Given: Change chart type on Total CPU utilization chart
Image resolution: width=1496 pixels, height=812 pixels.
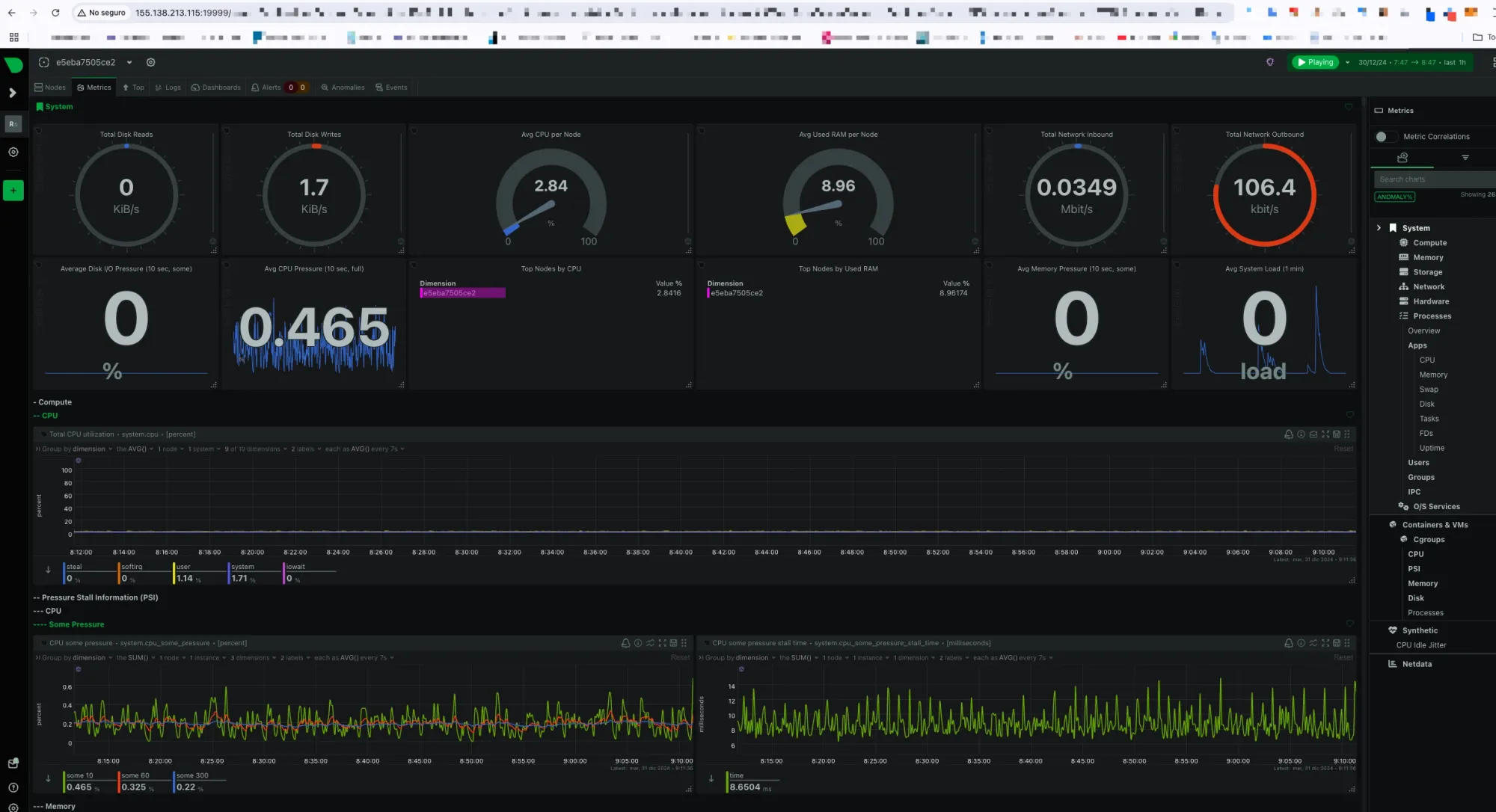Looking at the screenshot, I should [1313, 434].
